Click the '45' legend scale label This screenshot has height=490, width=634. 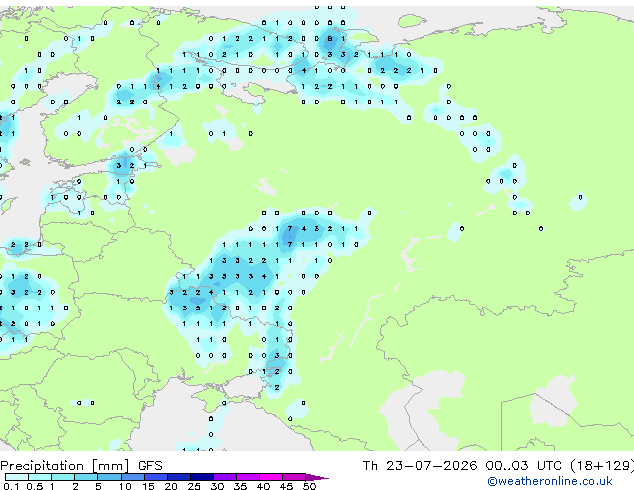pyautogui.click(x=286, y=486)
